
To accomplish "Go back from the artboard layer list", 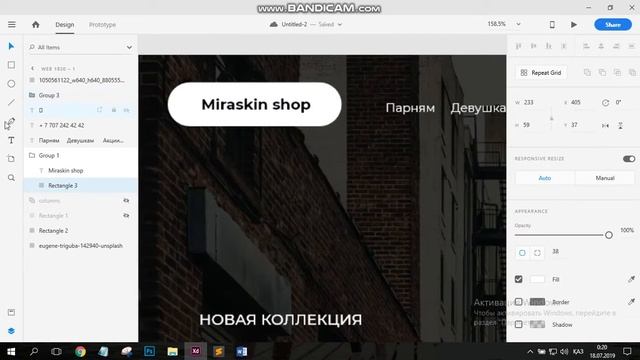I will point(32,69).
